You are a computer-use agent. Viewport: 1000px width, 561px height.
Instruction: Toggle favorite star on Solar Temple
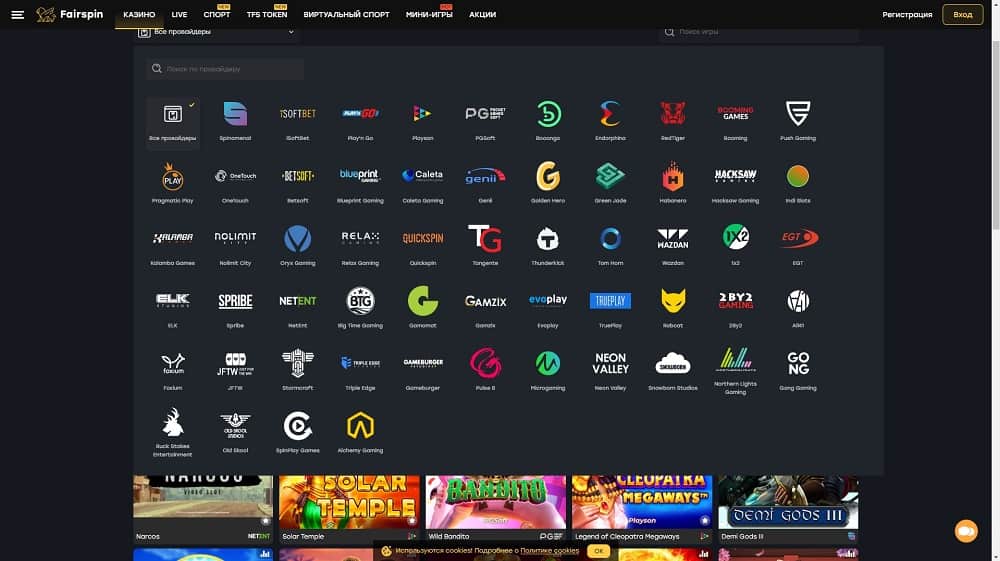(x=412, y=521)
